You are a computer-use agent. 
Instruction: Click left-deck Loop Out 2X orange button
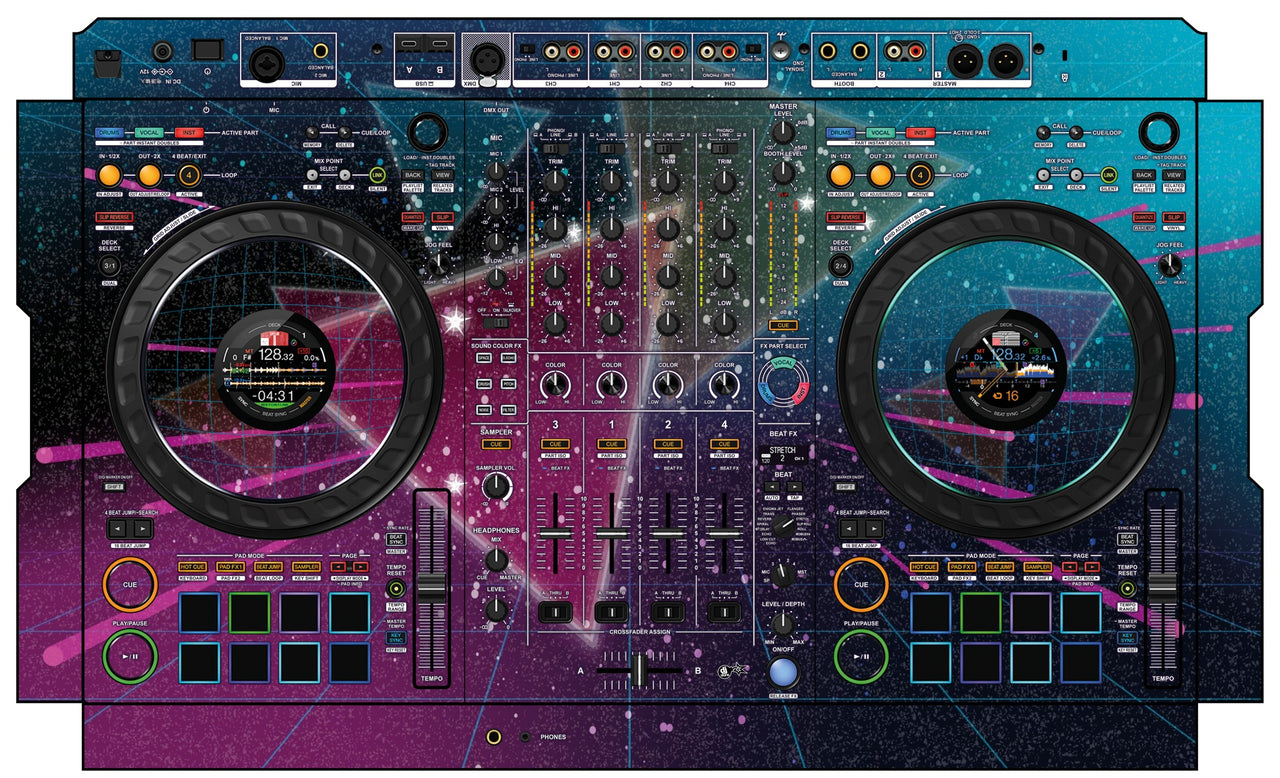(149, 175)
